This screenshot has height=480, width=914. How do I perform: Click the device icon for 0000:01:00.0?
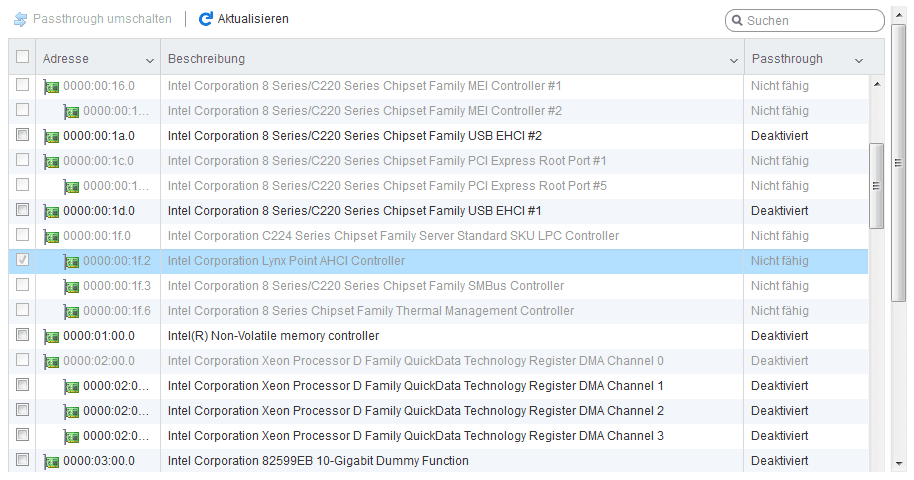coord(52,336)
